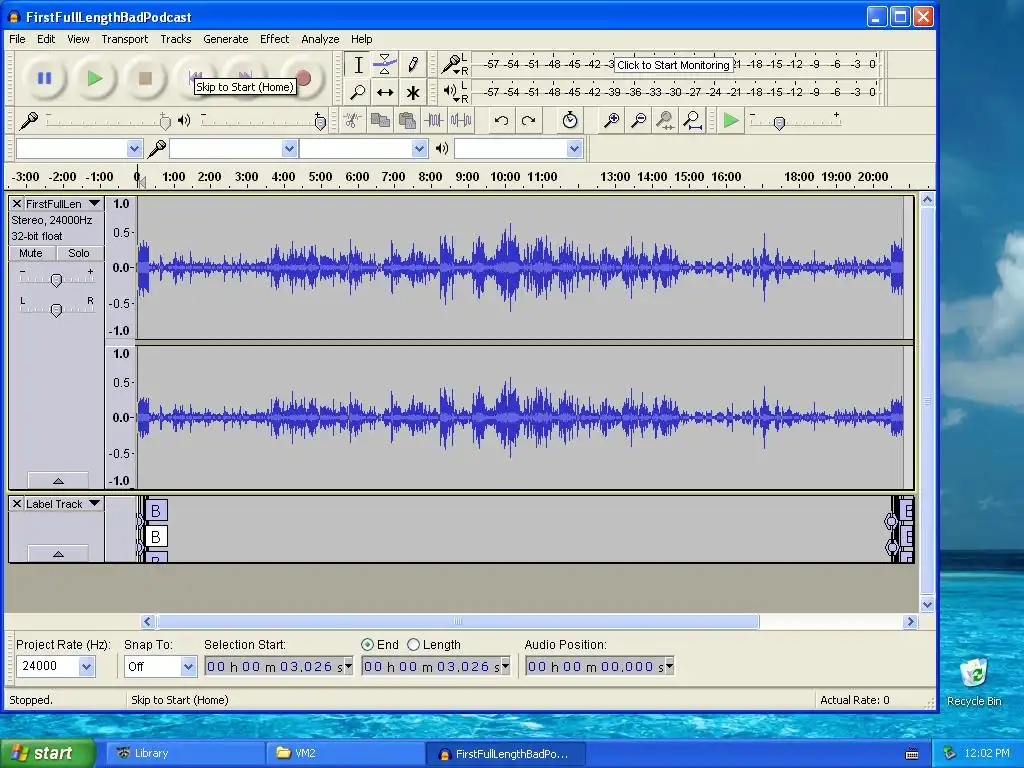Mute the FirstFullLen track
Screen dimensions: 1024x768
(x=31, y=253)
